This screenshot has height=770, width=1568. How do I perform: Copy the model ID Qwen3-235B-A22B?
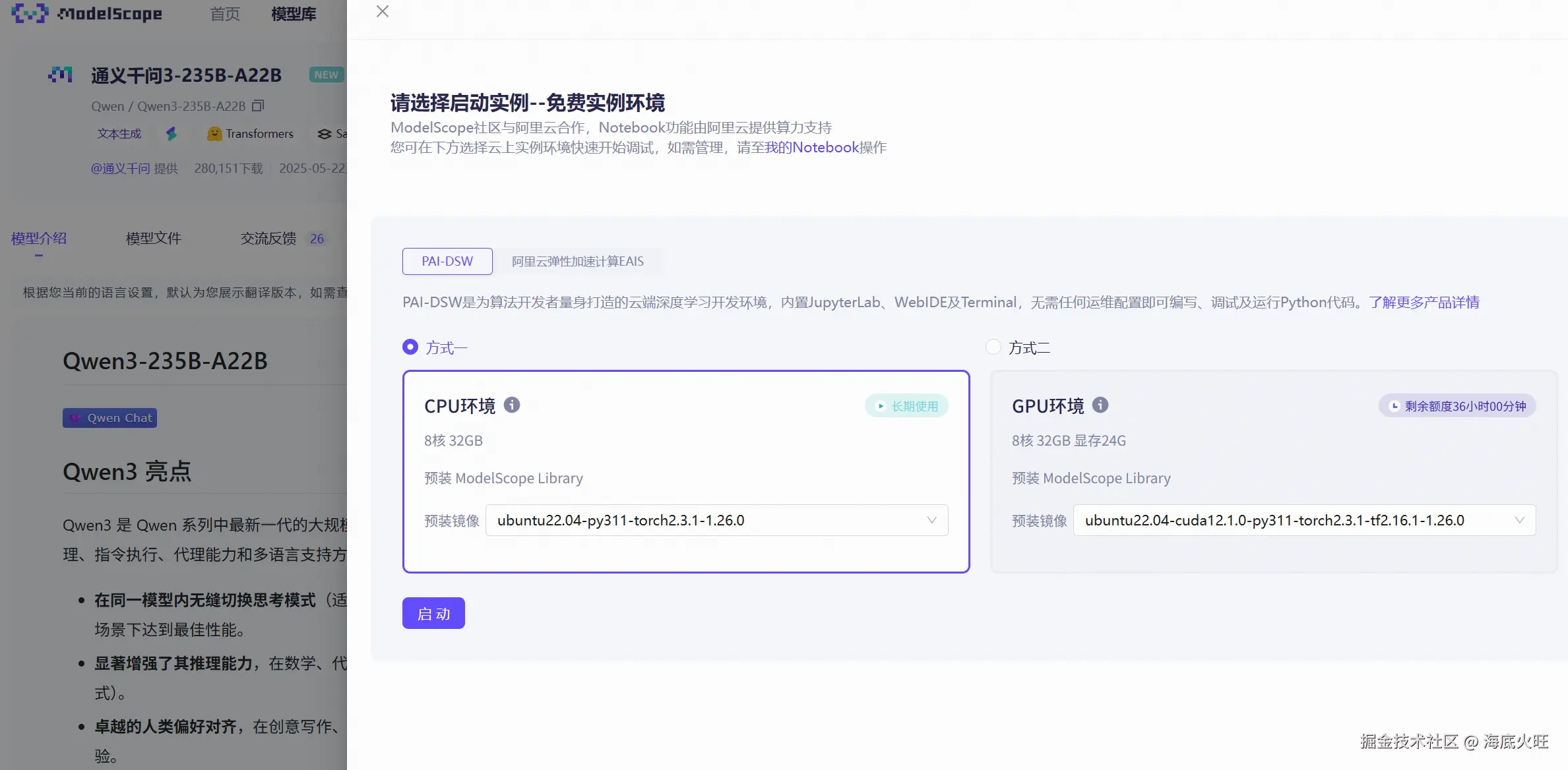[259, 105]
